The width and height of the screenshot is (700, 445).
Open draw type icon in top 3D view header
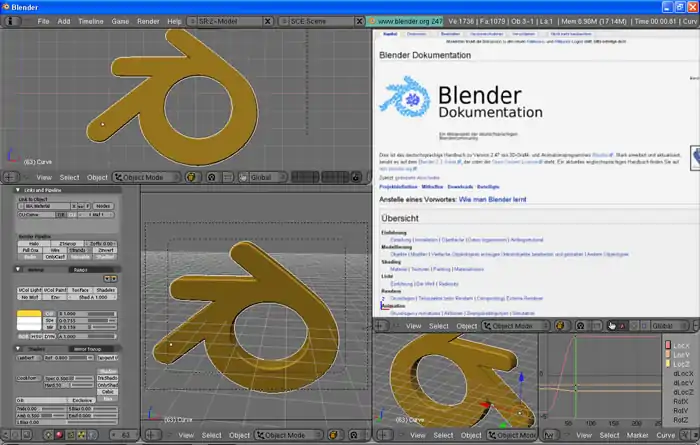(x=191, y=177)
